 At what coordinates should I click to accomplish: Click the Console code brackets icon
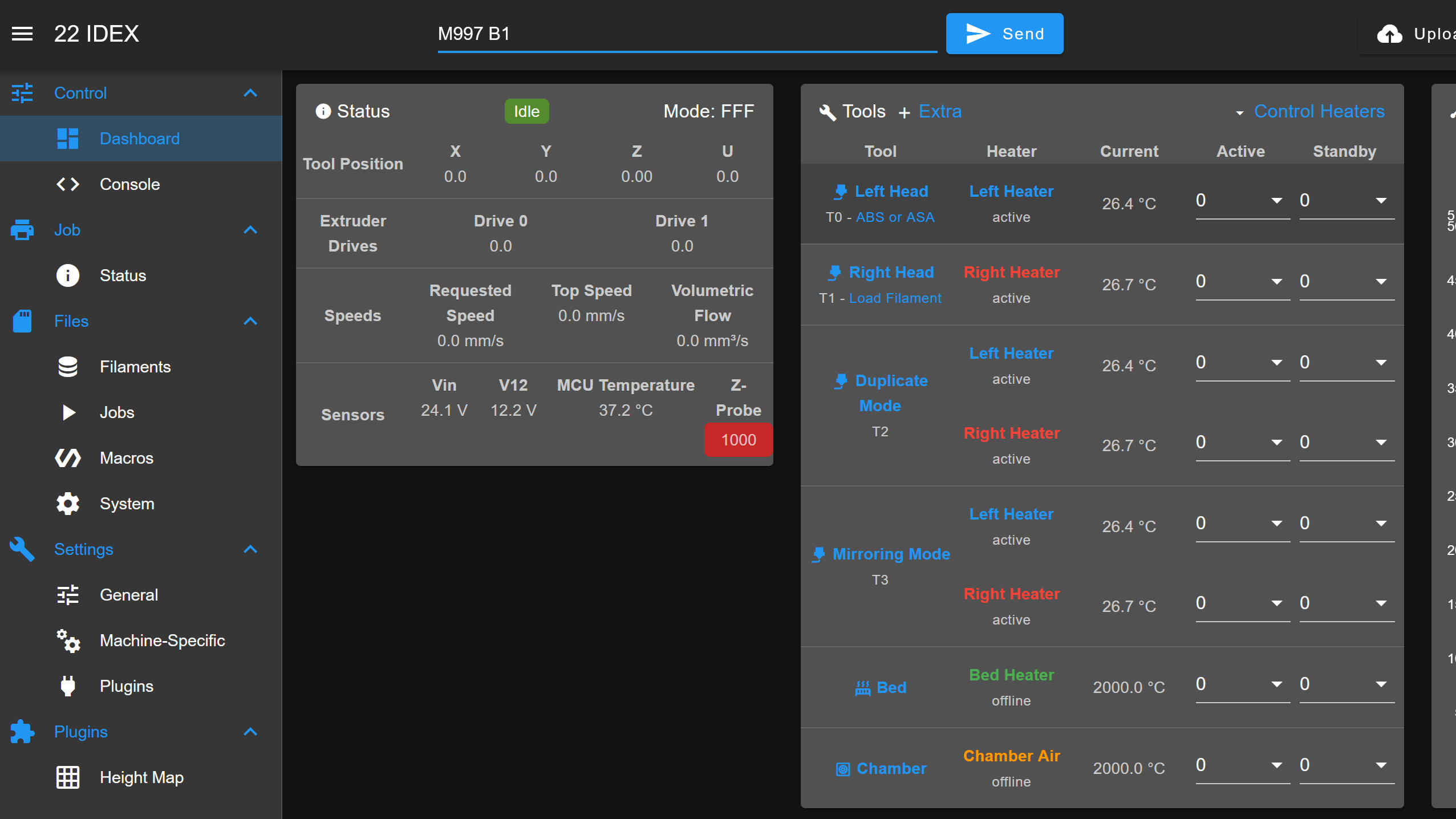click(67, 184)
